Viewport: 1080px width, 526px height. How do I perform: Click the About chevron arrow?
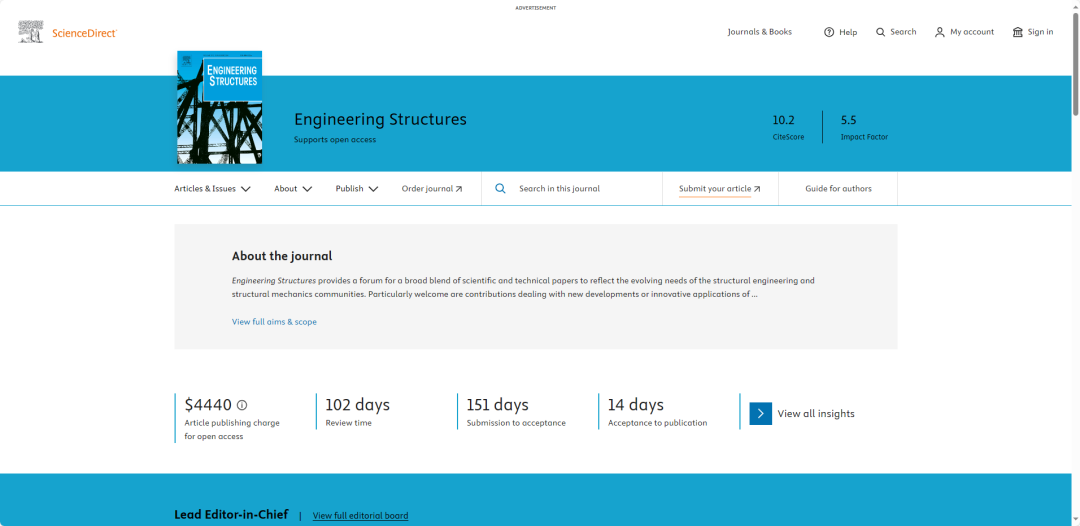[x=307, y=189]
